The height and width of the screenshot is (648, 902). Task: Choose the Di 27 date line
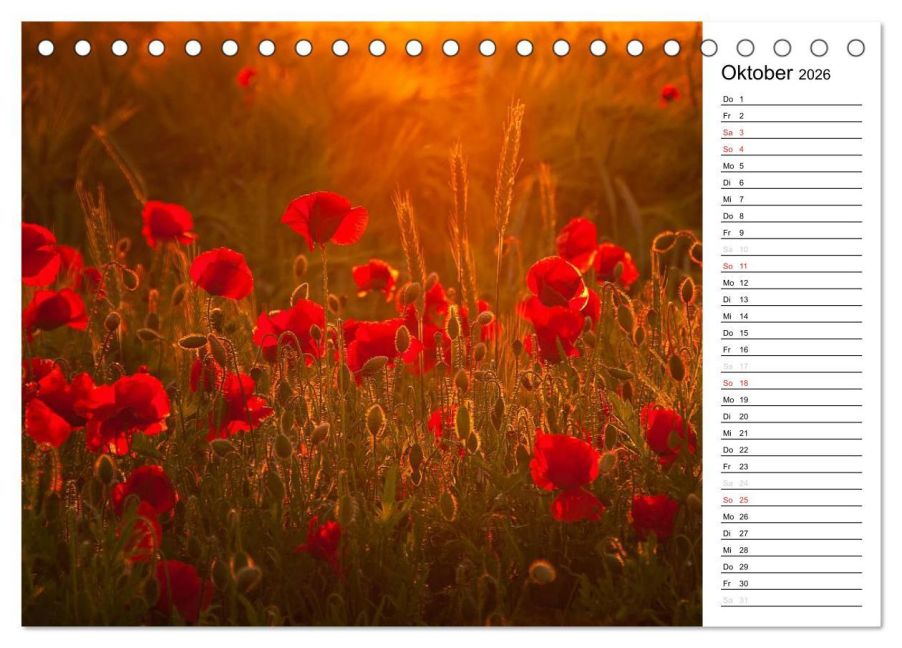pyautogui.click(x=792, y=533)
